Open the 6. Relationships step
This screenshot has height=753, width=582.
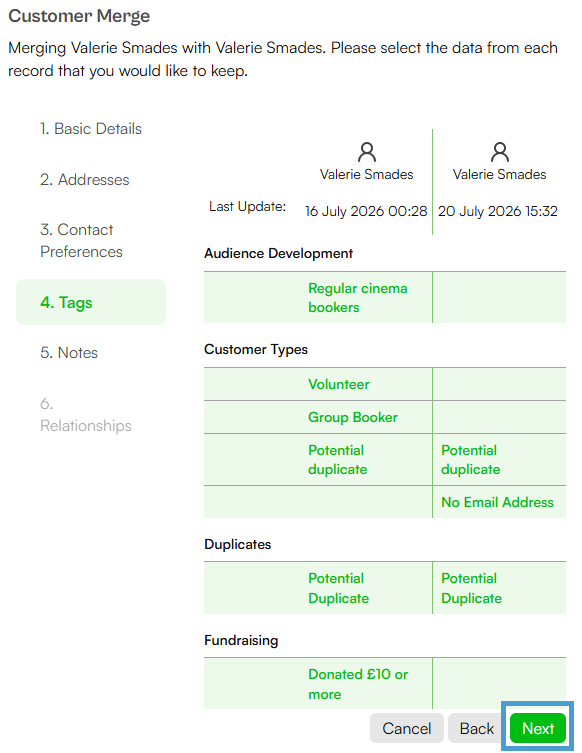pyautogui.click(x=85, y=414)
